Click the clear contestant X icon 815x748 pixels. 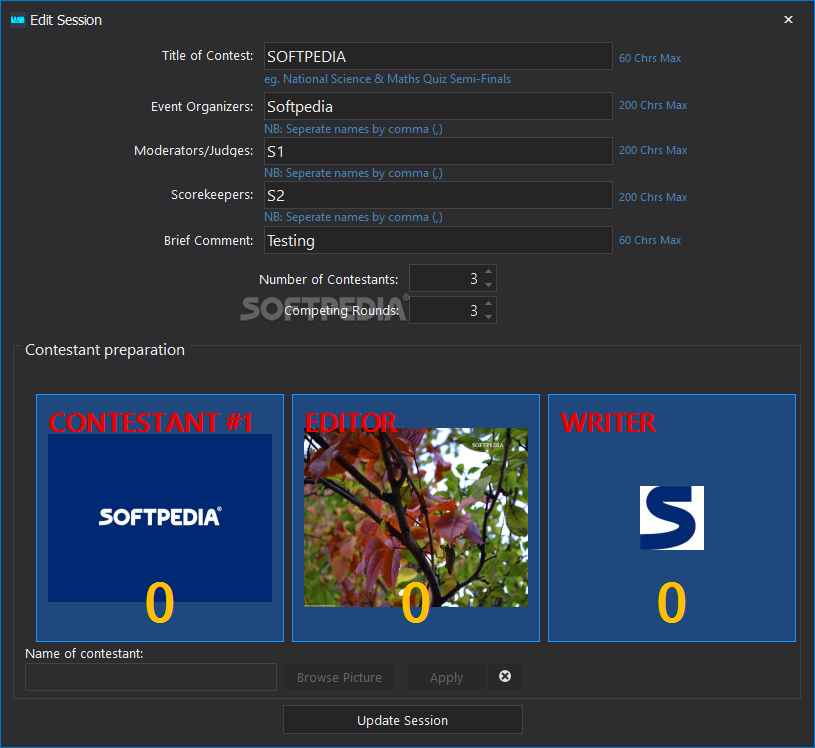[505, 676]
